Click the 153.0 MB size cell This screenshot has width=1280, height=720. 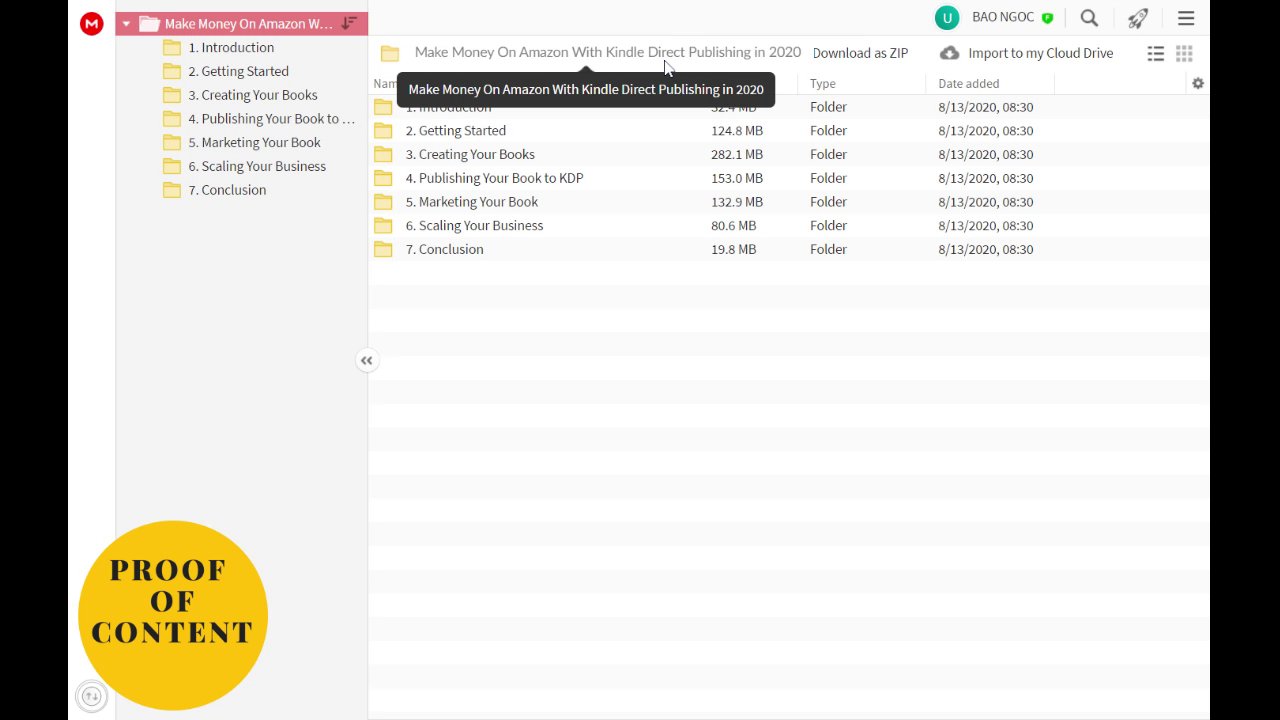(x=737, y=178)
